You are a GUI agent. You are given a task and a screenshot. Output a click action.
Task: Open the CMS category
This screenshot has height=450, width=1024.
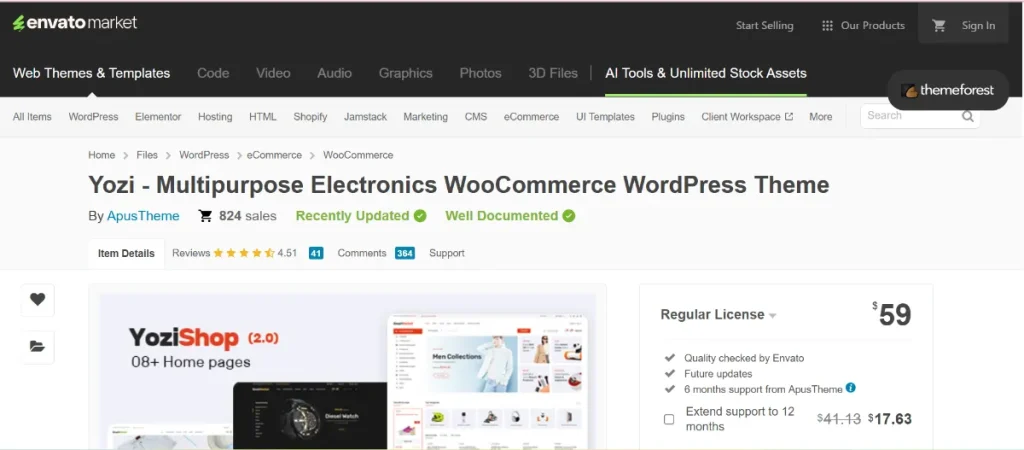click(475, 117)
